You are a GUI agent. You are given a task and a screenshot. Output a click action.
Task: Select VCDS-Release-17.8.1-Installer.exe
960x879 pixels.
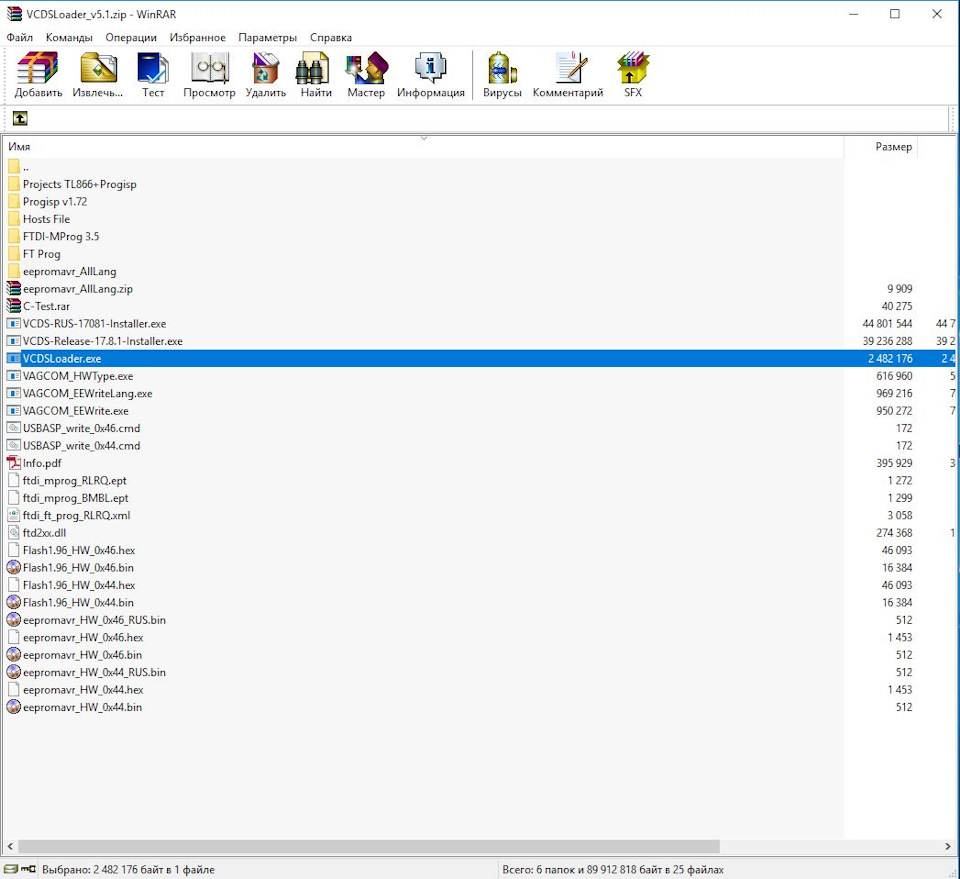pos(102,341)
